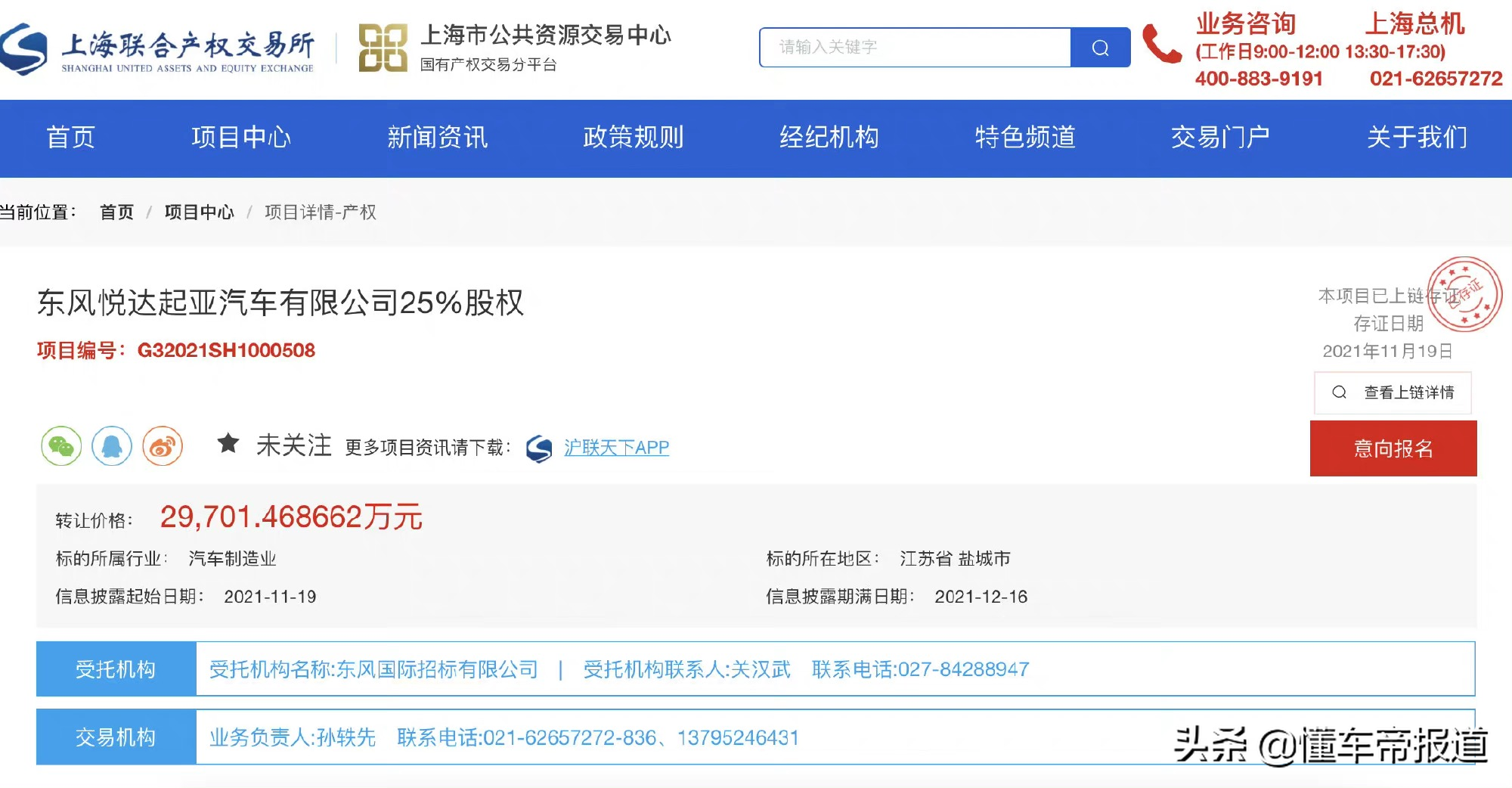This screenshot has height=788, width=1512.
Task: Click the 未关注 follow status text
Action: 294,445
